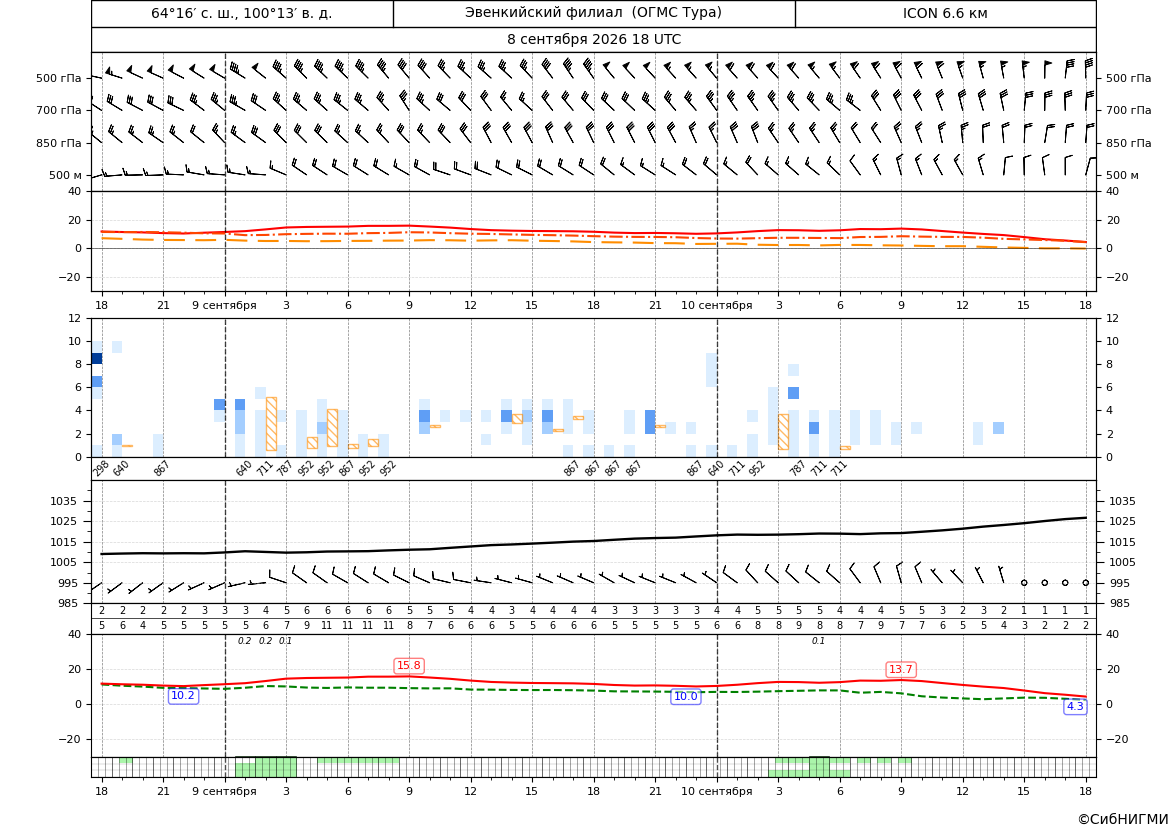Select the blue 10.2 minimum temperature label
Screen dimensions: 1169x827
(183, 696)
